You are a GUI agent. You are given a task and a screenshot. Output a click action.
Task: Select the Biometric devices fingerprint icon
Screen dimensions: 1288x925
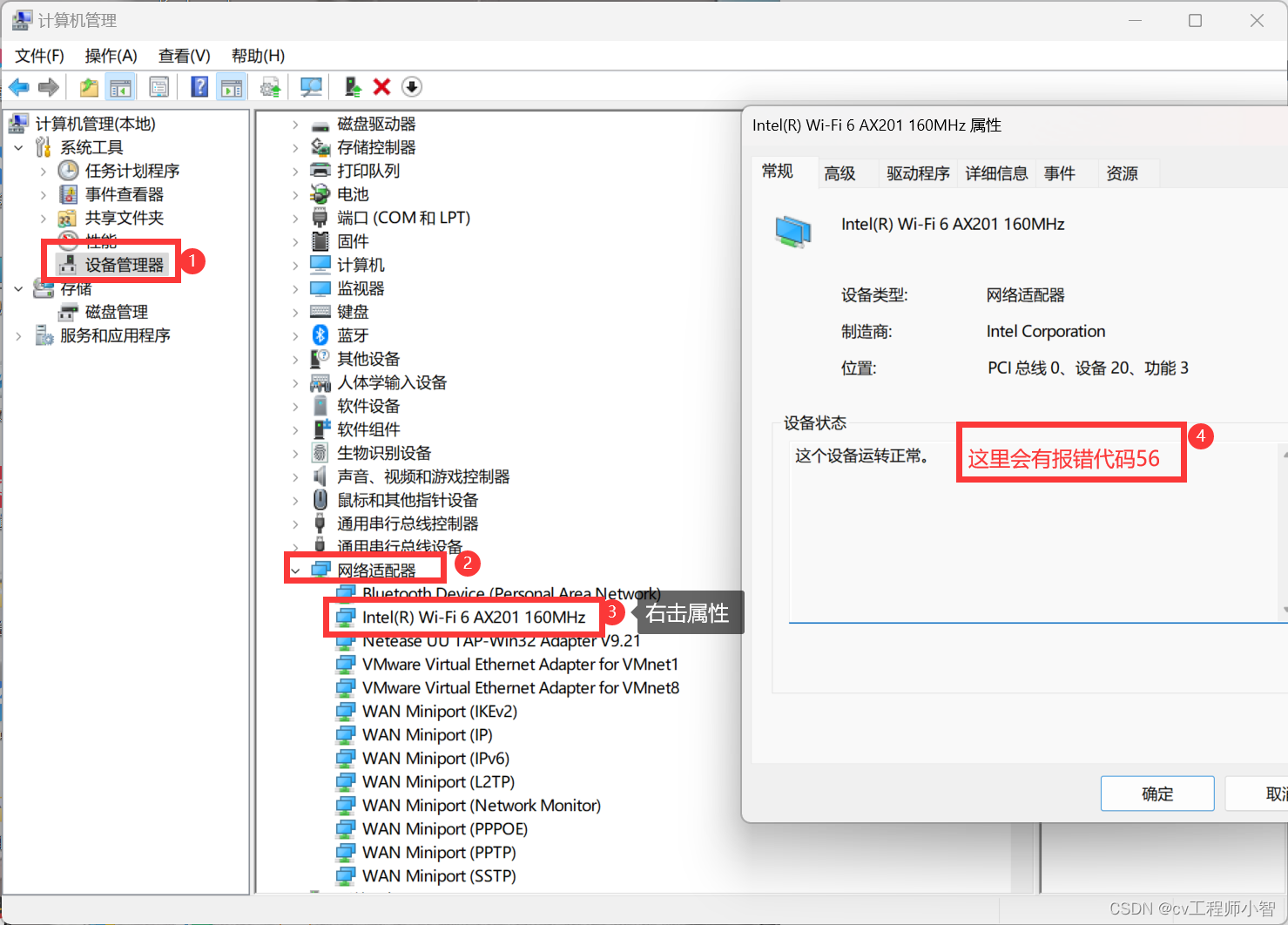click(x=320, y=453)
